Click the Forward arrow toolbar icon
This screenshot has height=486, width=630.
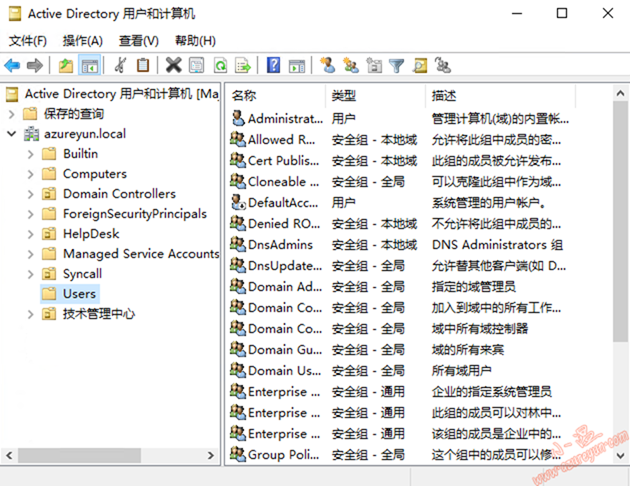tap(35, 65)
